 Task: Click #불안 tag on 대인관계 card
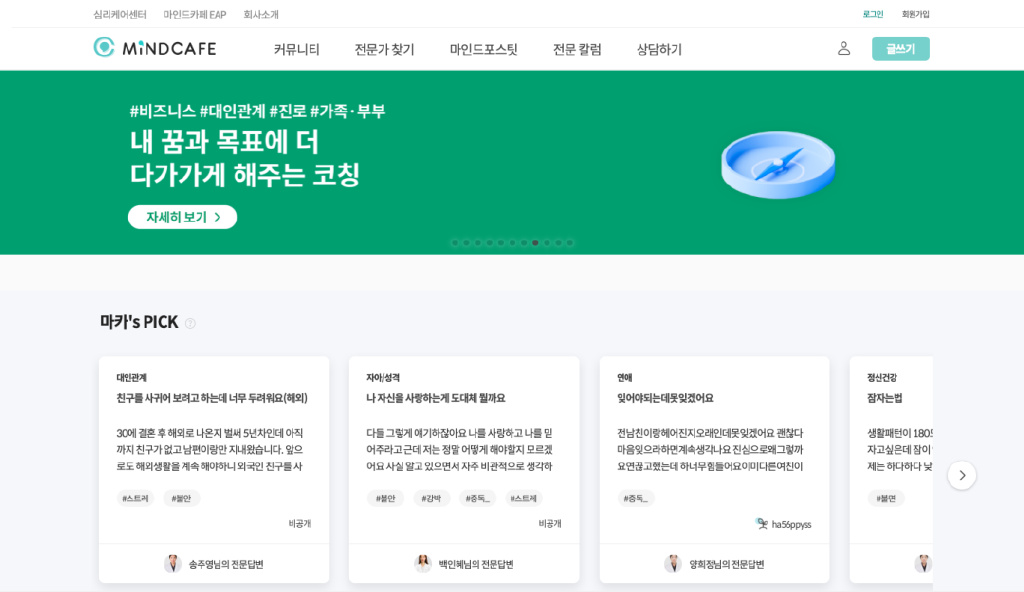coord(181,498)
